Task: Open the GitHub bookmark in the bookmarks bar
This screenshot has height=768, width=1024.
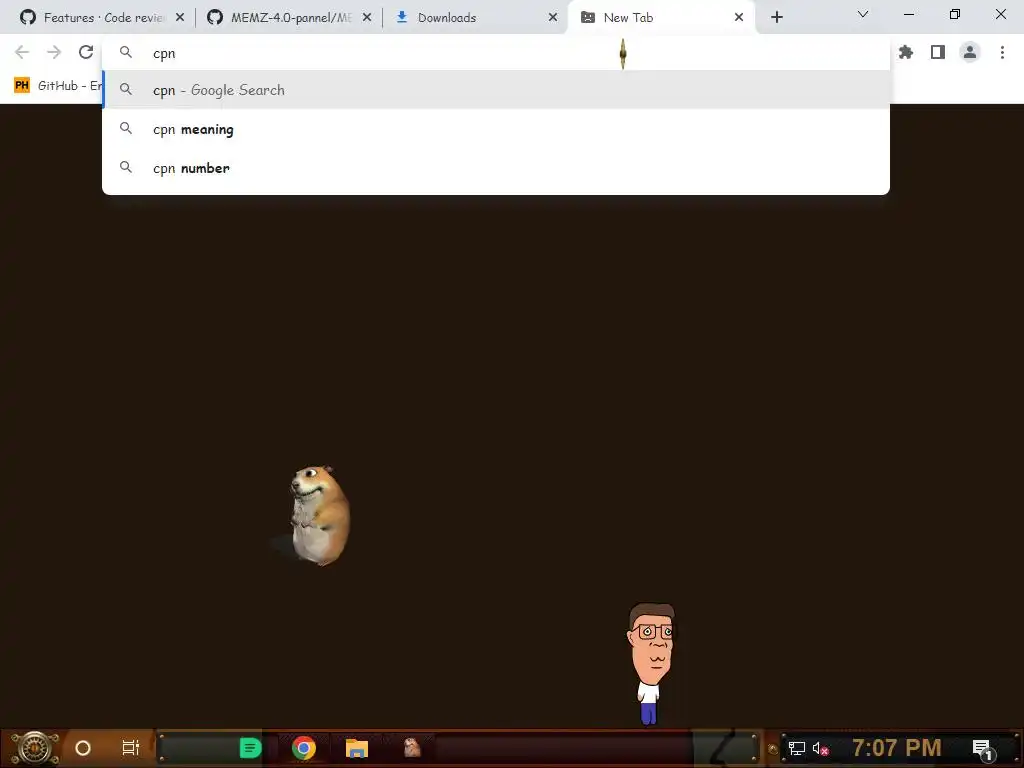Action: coord(58,86)
